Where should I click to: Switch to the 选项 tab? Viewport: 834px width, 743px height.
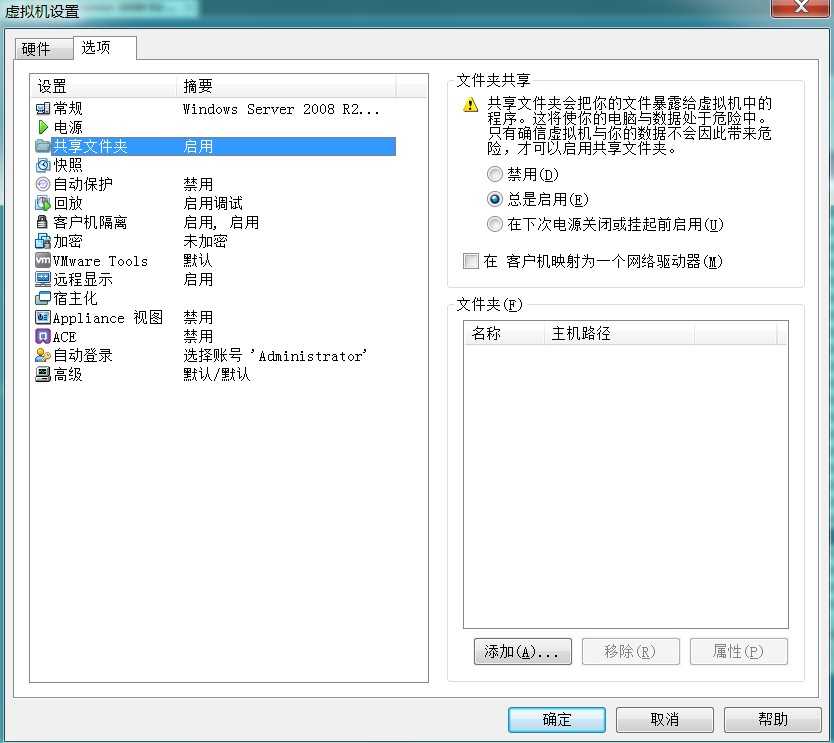coord(104,48)
